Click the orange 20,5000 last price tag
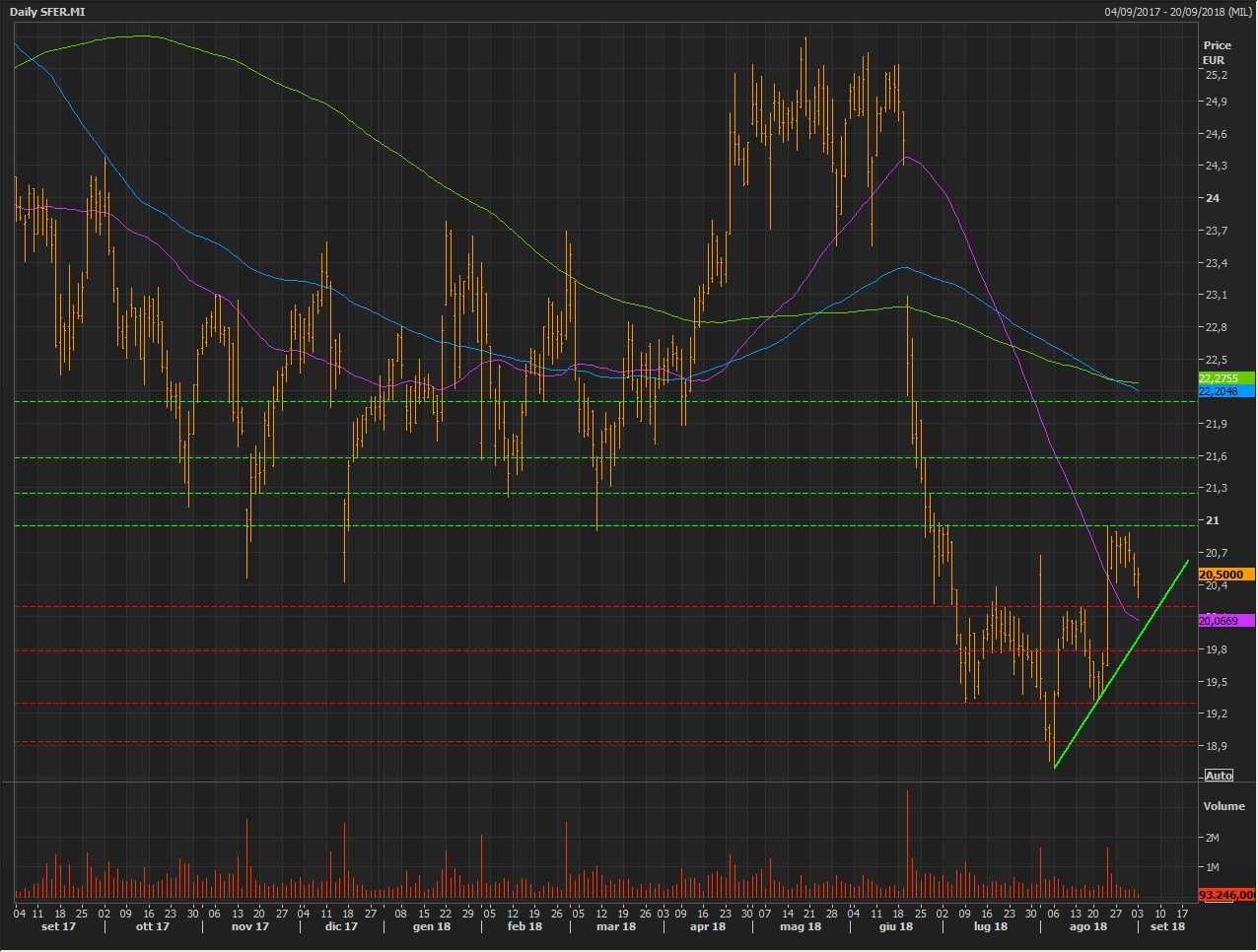 click(x=1225, y=575)
